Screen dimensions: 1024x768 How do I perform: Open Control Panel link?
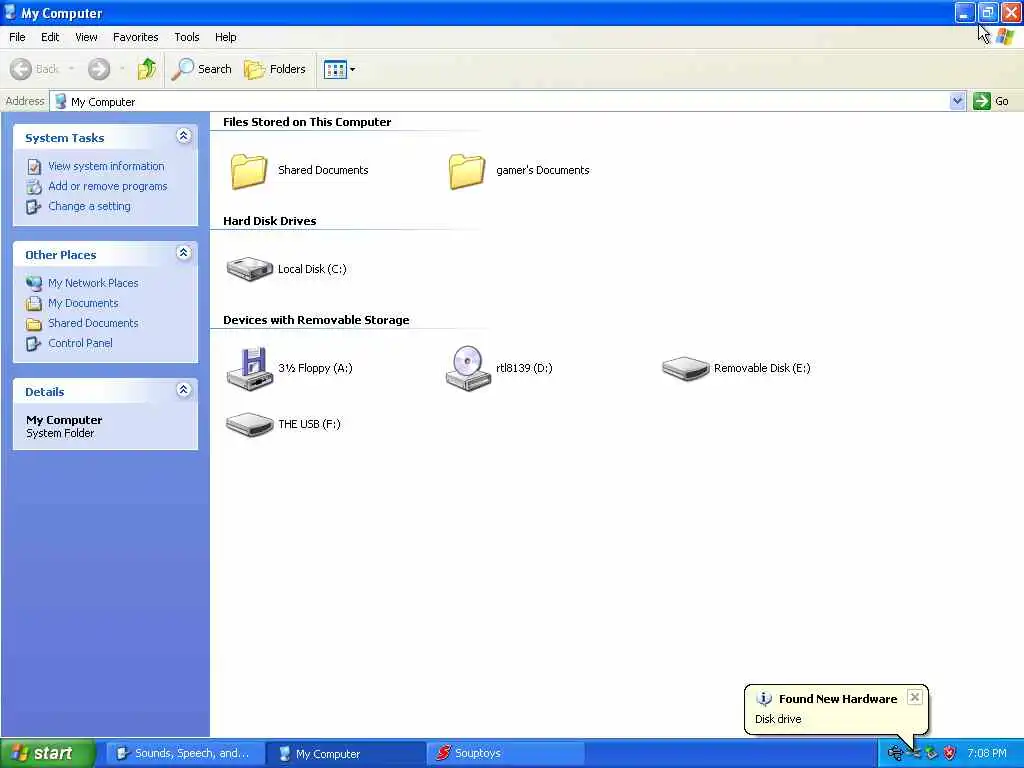(80, 343)
